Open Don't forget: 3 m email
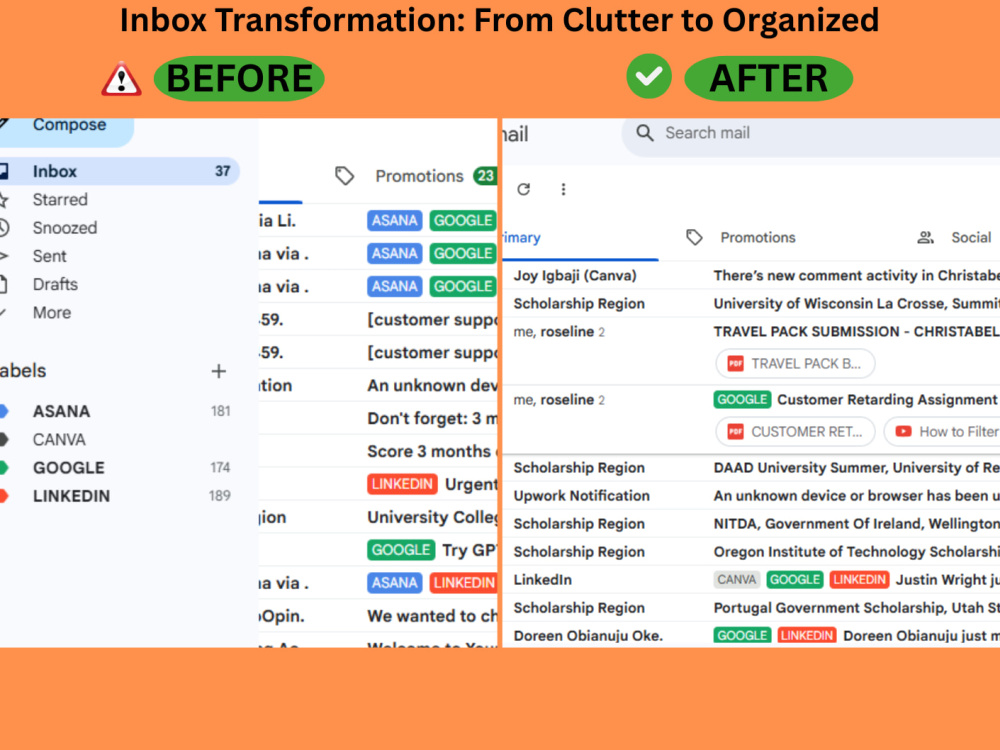1000x750 pixels. [x=378, y=418]
